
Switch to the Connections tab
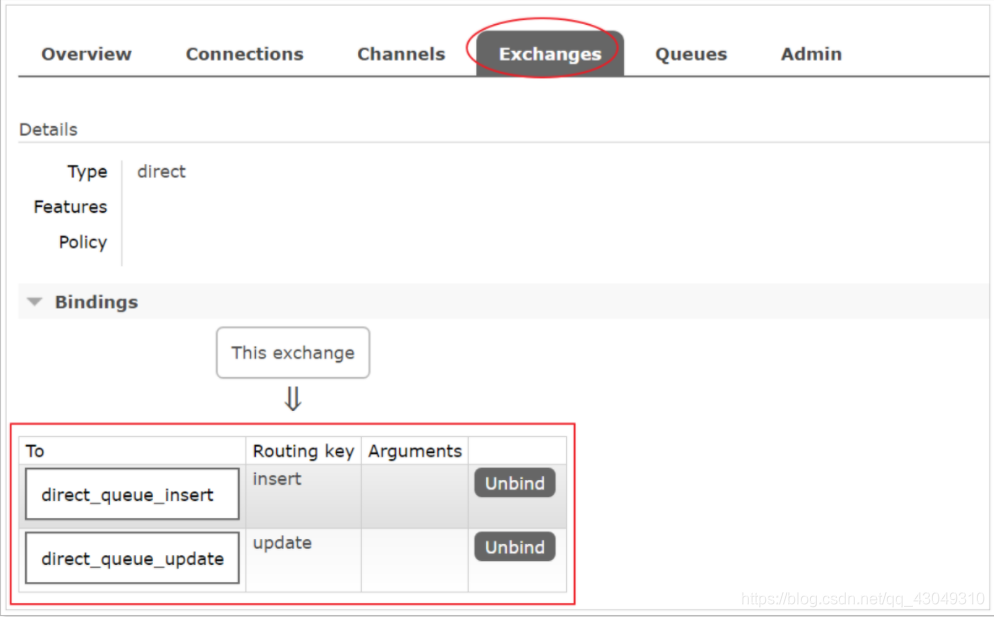pos(245,55)
